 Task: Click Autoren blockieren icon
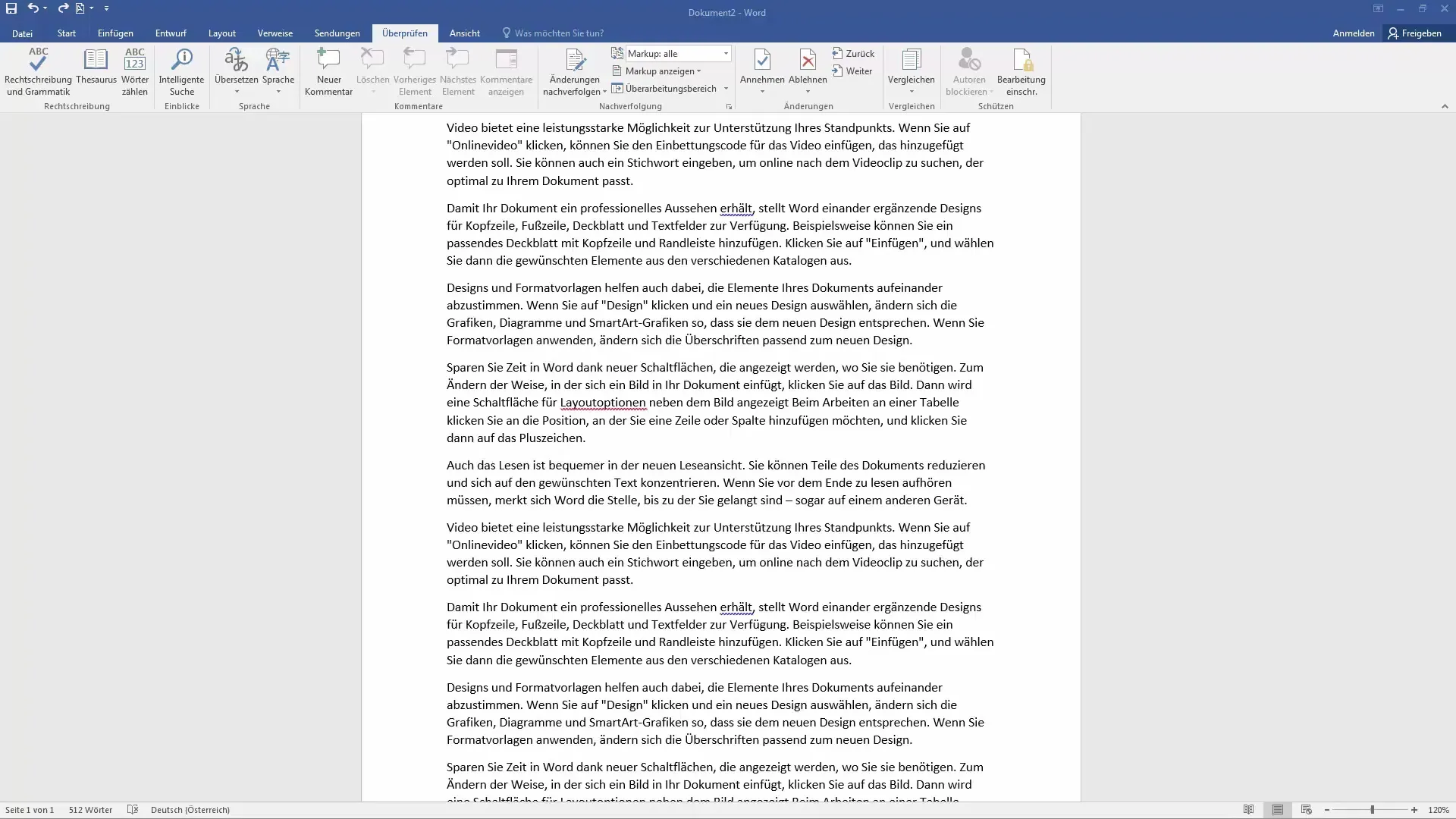(969, 60)
